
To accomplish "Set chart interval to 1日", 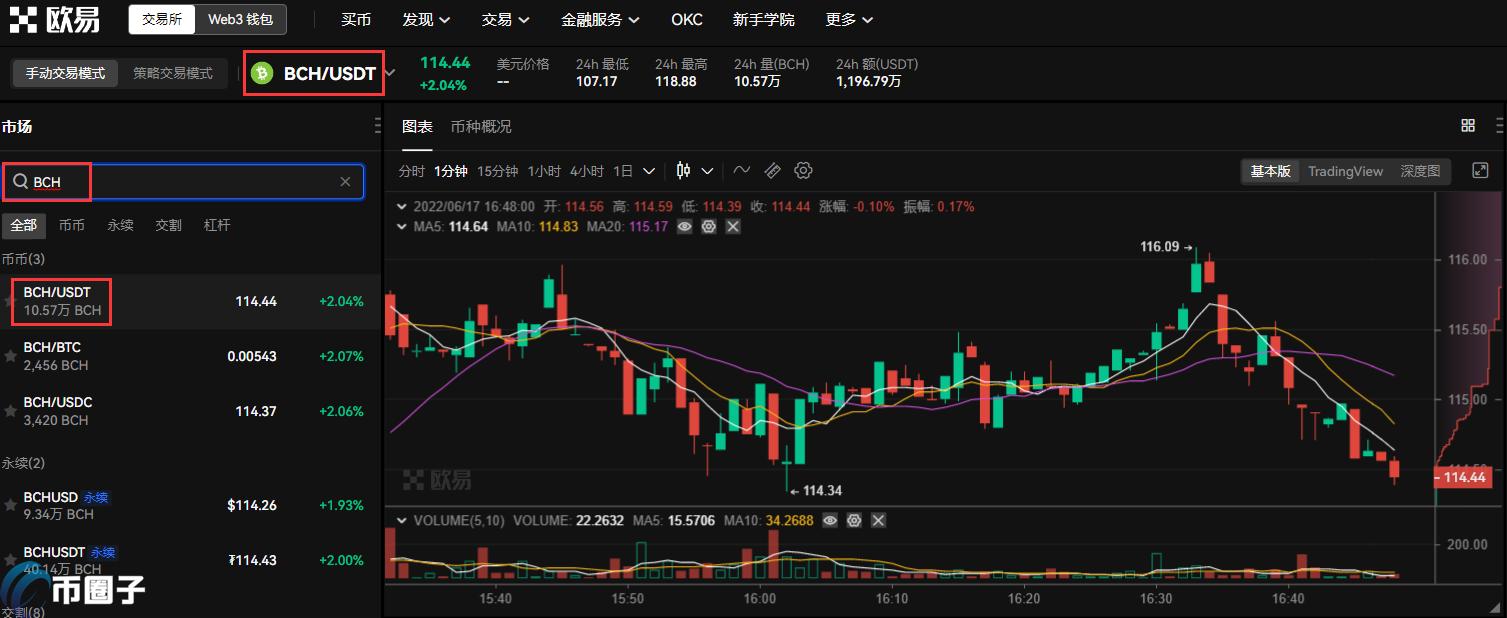I will 623,171.
